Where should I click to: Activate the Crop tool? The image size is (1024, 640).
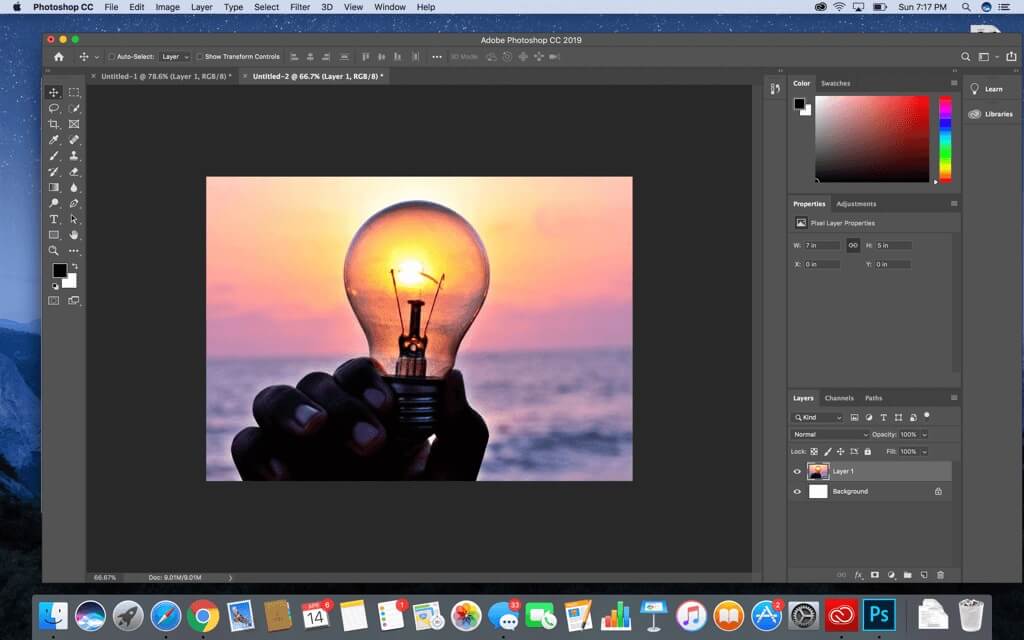click(53, 124)
